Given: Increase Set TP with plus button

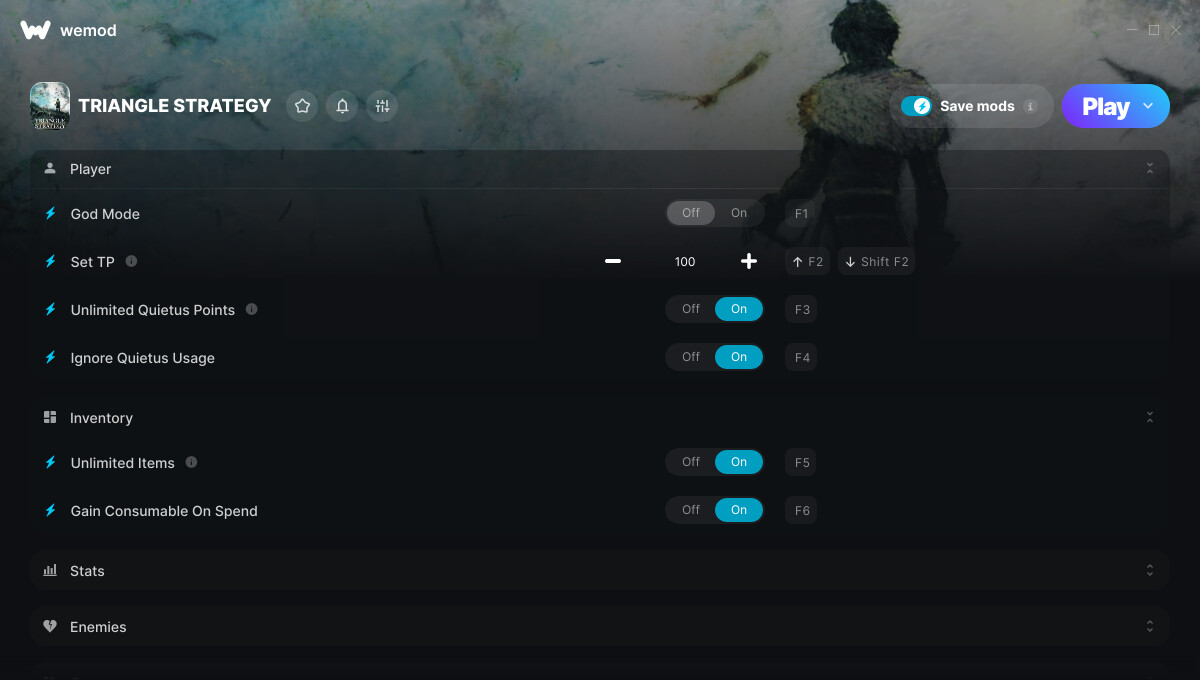Looking at the screenshot, I should 749,261.
